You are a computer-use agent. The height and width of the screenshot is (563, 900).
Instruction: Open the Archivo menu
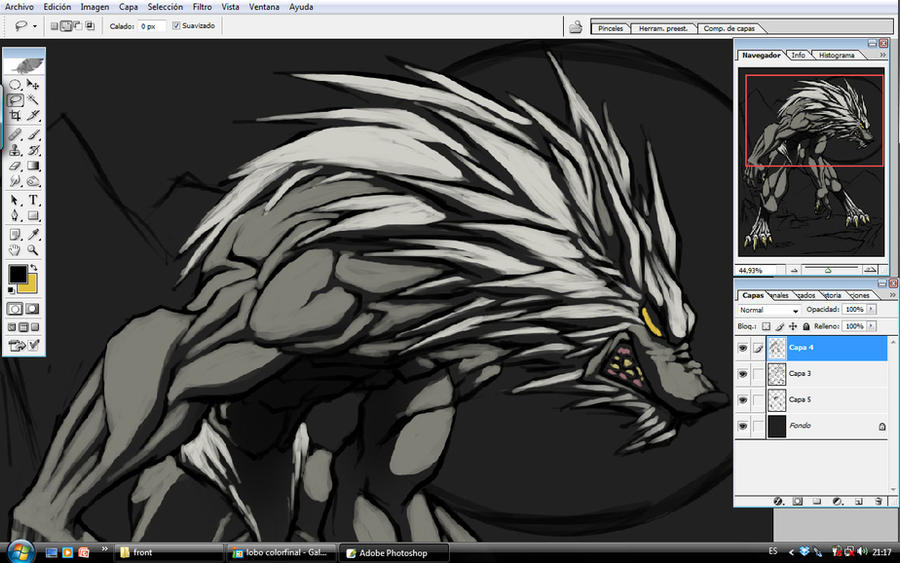coord(19,7)
